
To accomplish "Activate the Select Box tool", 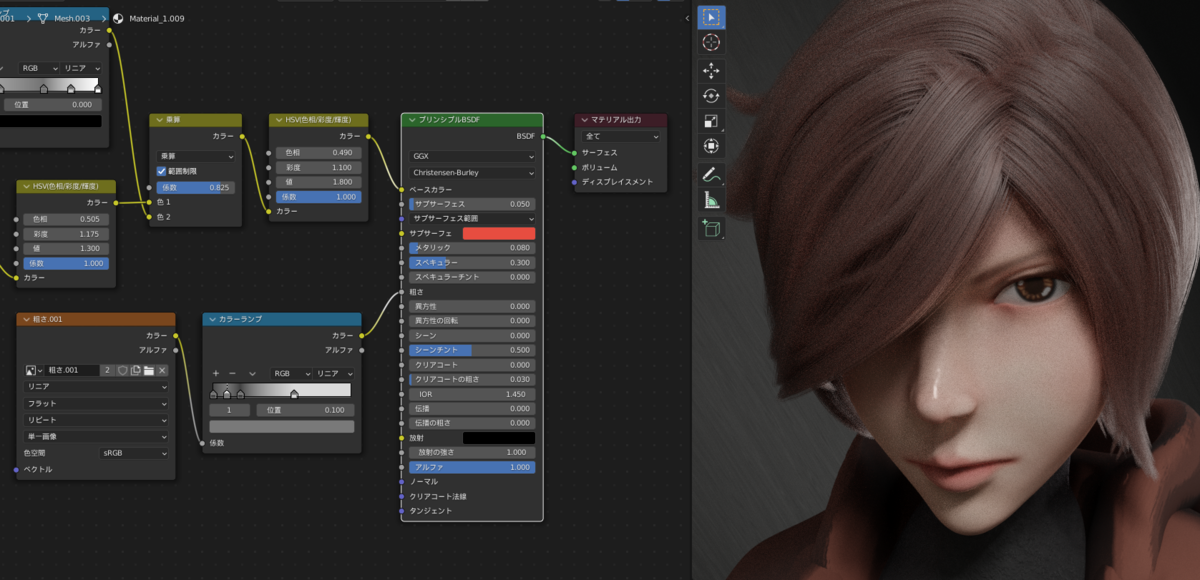I will tap(711, 17).
